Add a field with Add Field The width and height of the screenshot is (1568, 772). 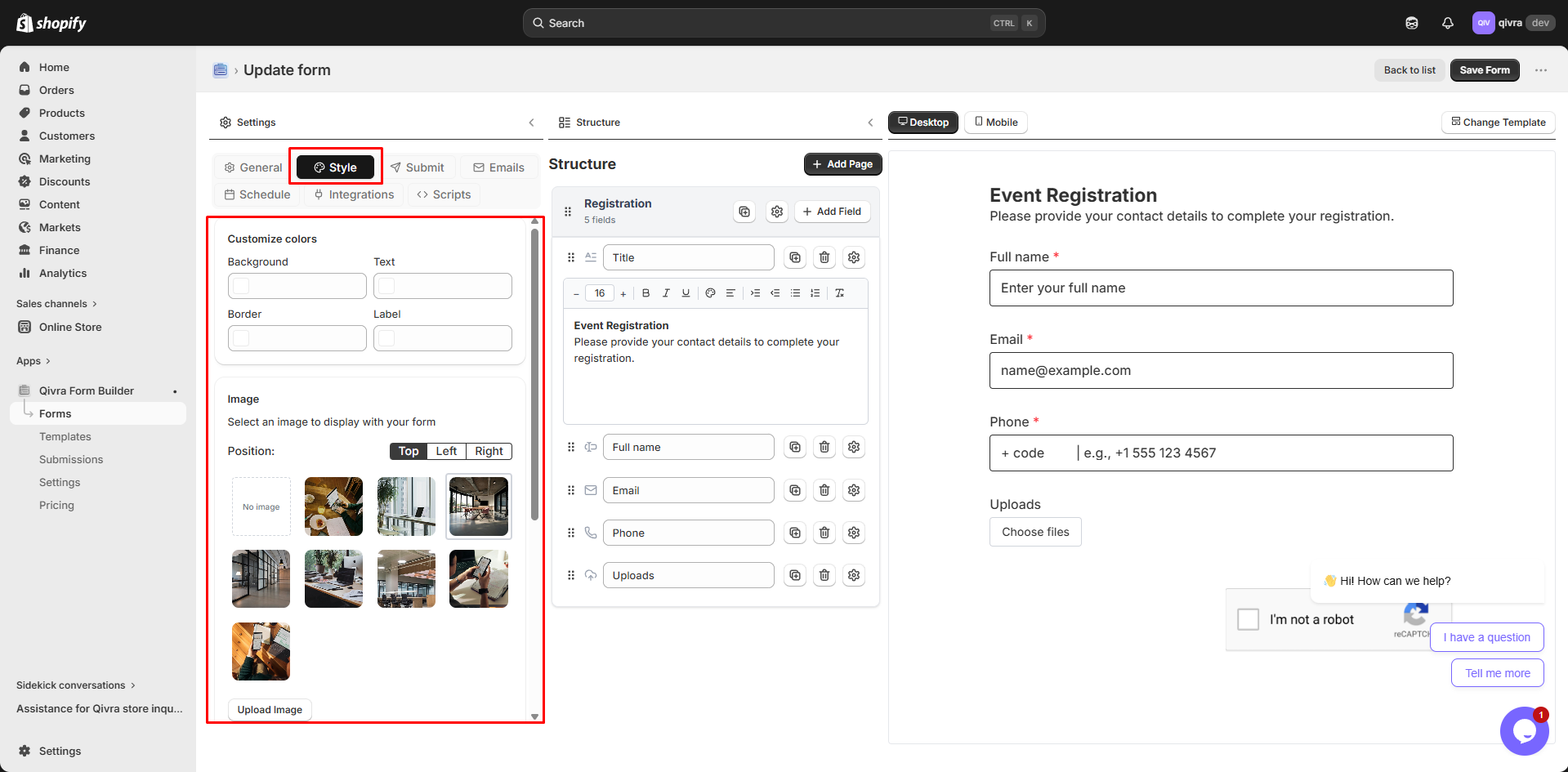(x=832, y=212)
